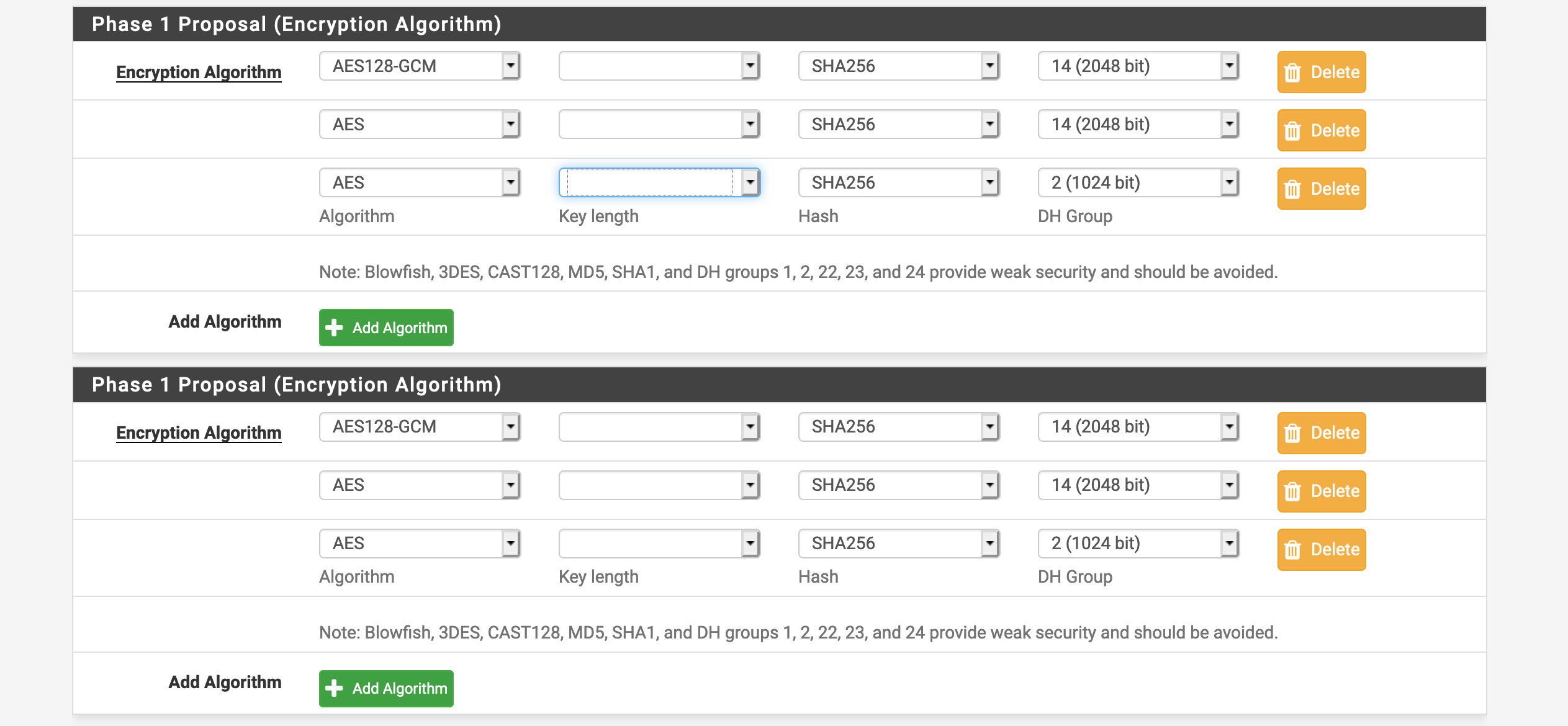Image resolution: width=1568 pixels, height=726 pixels.
Task: Click lower Encryption Algorithm underlined label
Action: 199,432
